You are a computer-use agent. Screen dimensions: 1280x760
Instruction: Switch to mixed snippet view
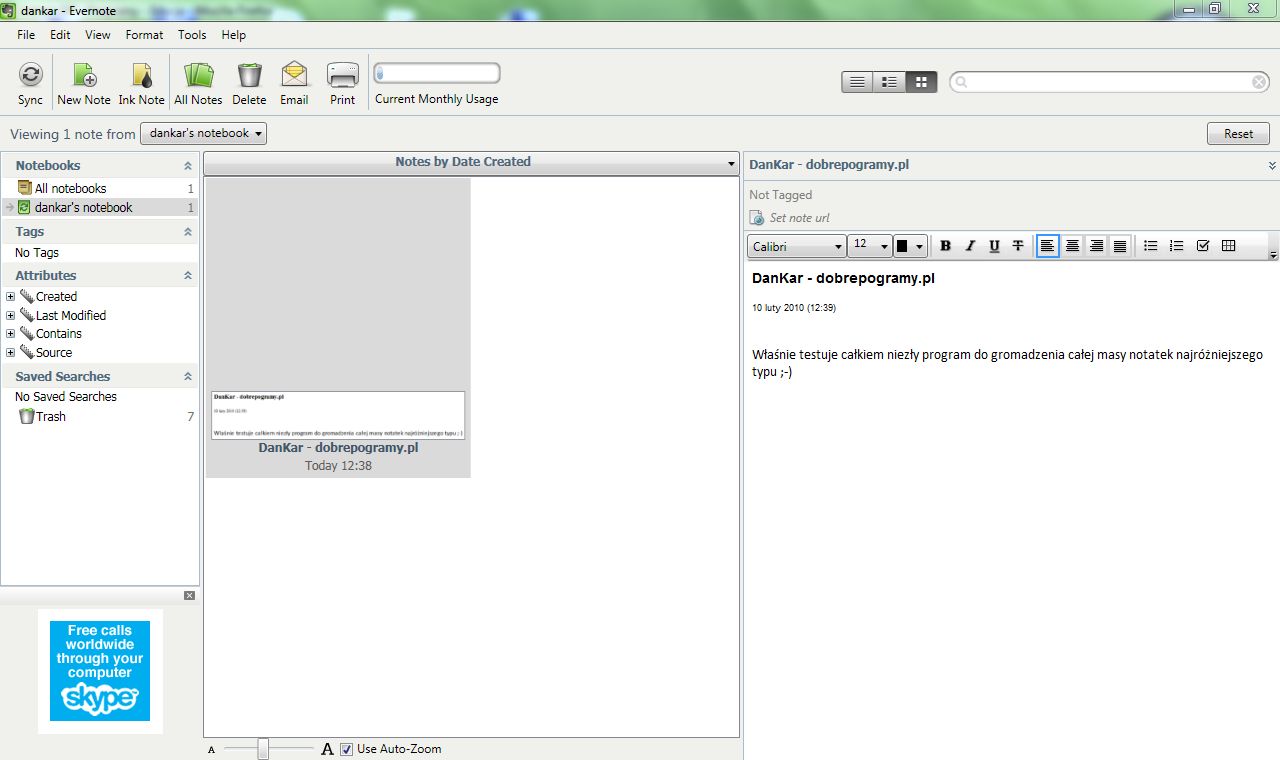(x=889, y=82)
